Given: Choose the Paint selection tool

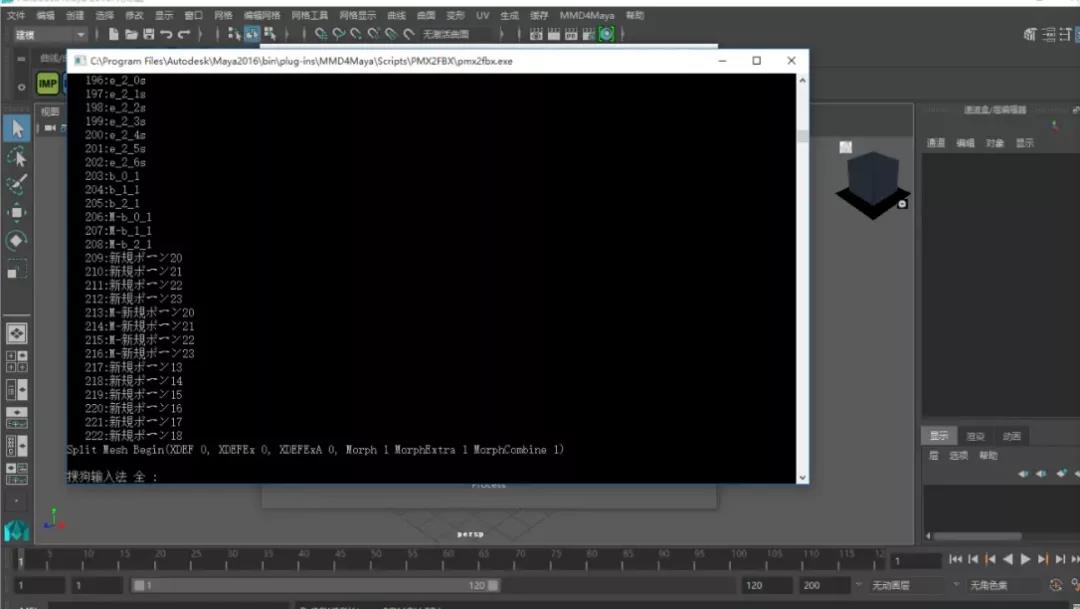Looking at the screenshot, I should 17,185.
